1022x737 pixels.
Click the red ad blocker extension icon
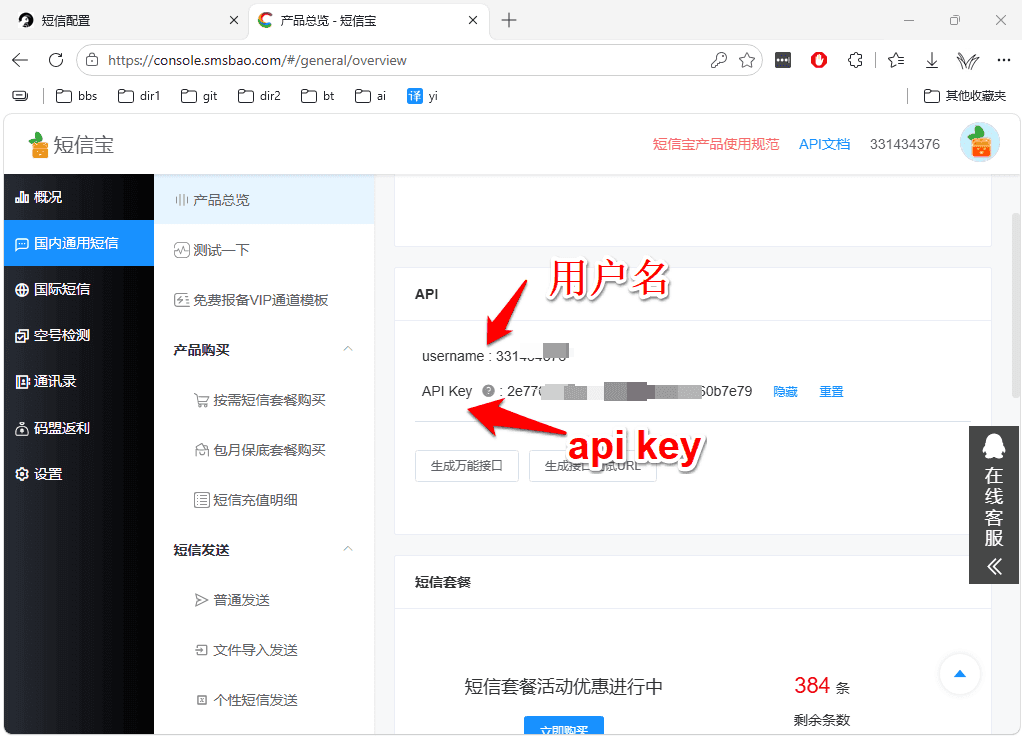819,61
